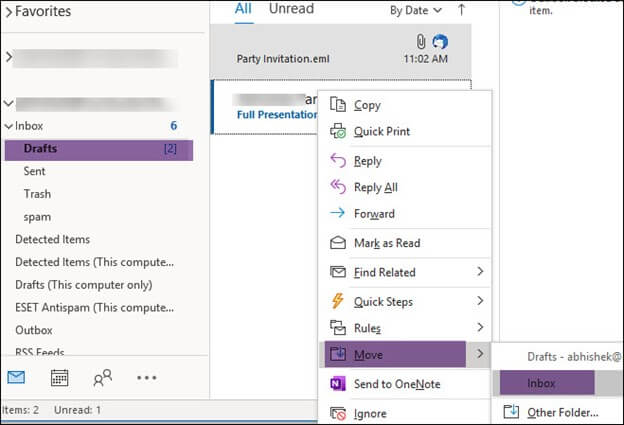Move message to Inbox via submenu
This screenshot has width=624, height=425.
click(558, 383)
